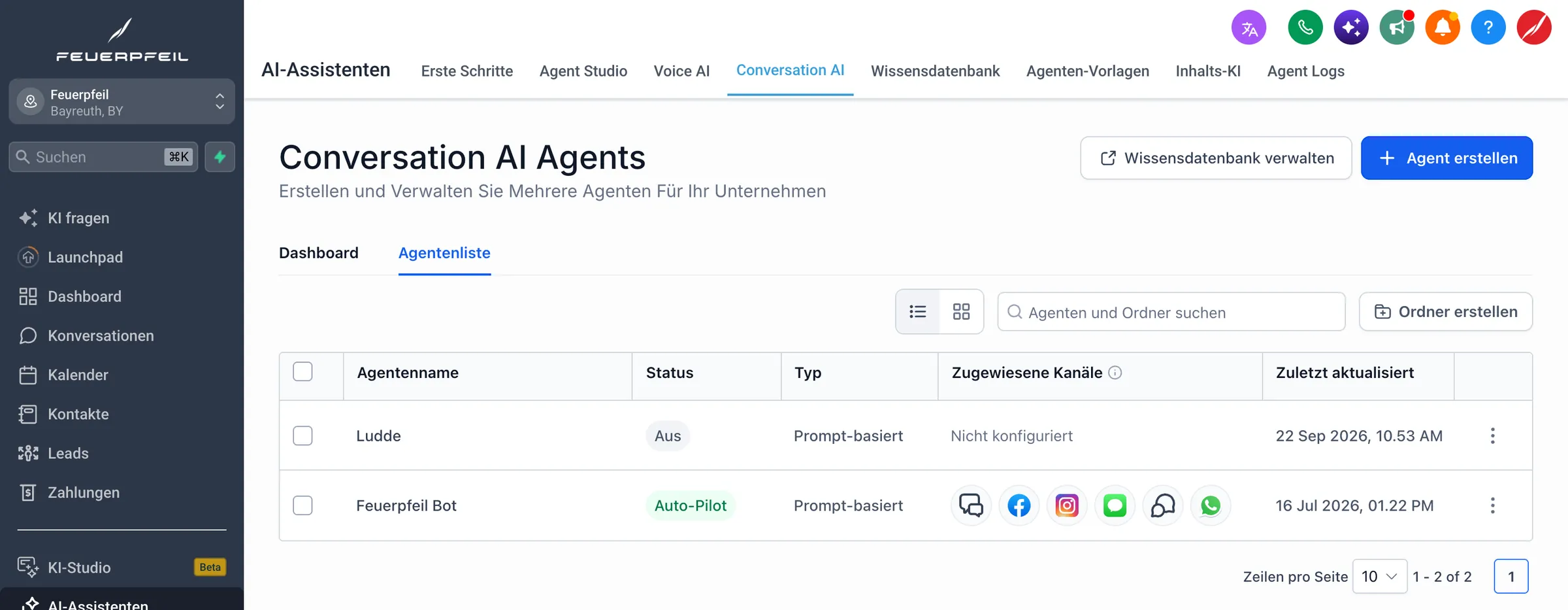Switch to grid view
Screen dimensions: 1568x610
(961, 312)
